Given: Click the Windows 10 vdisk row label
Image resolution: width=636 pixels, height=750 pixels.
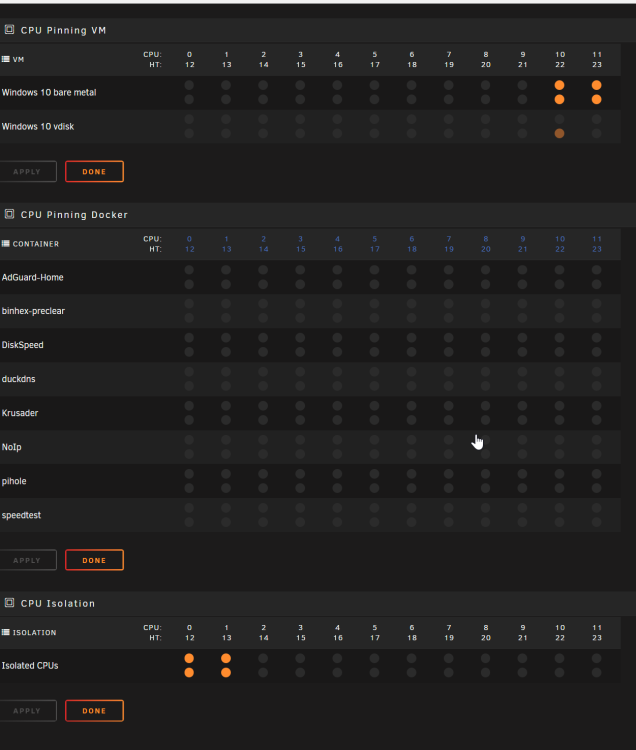Looking at the screenshot, I should (38, 126).
